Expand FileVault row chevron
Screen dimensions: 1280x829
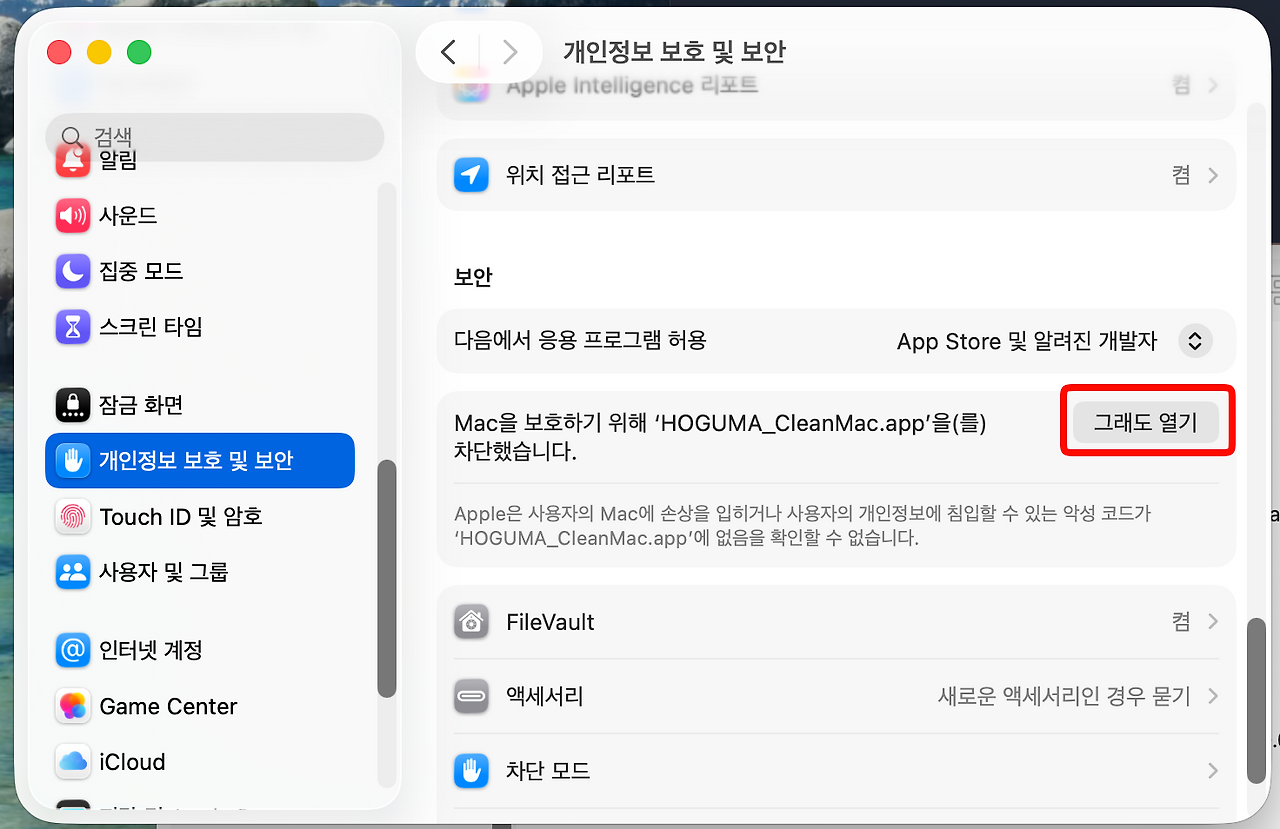(x=1213, y=622)
